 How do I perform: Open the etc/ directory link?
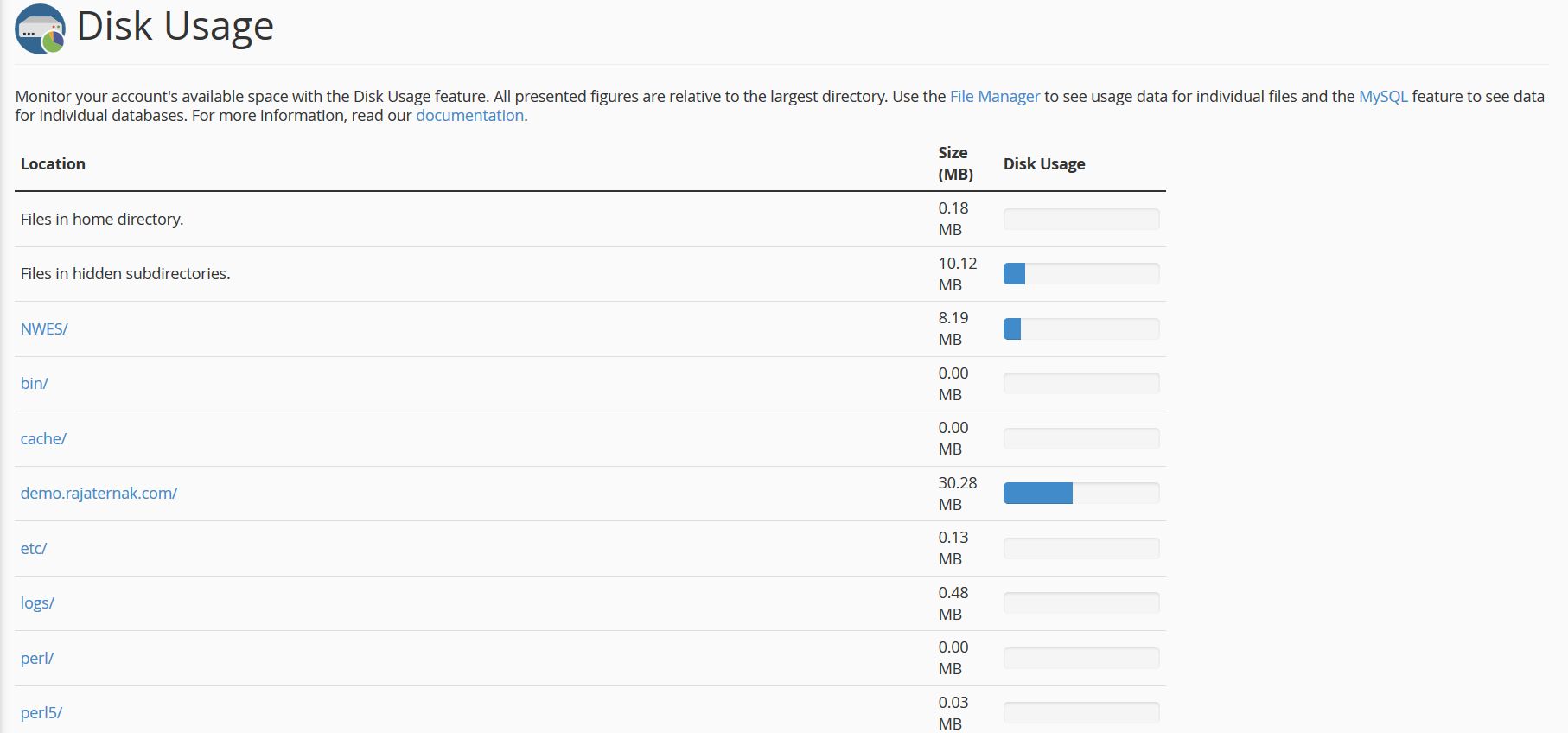(34, 549)
